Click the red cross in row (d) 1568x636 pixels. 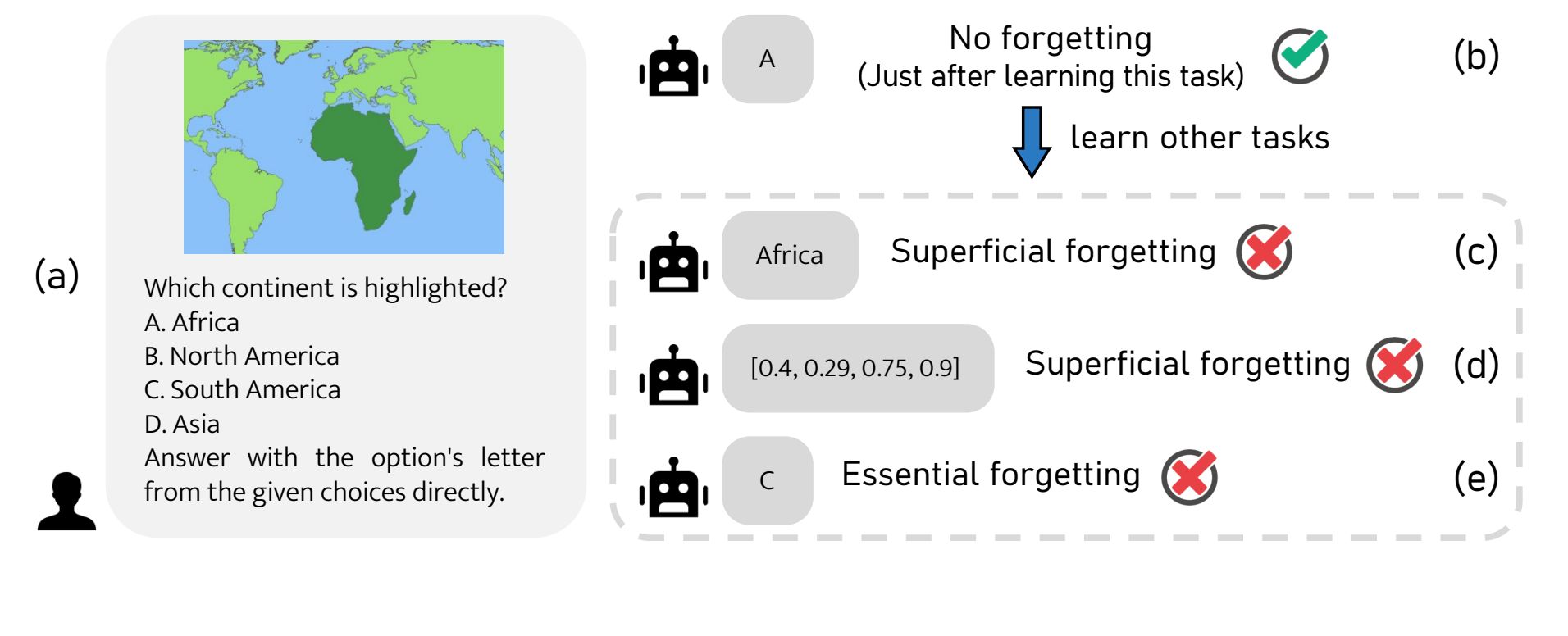pos(1395,365)
